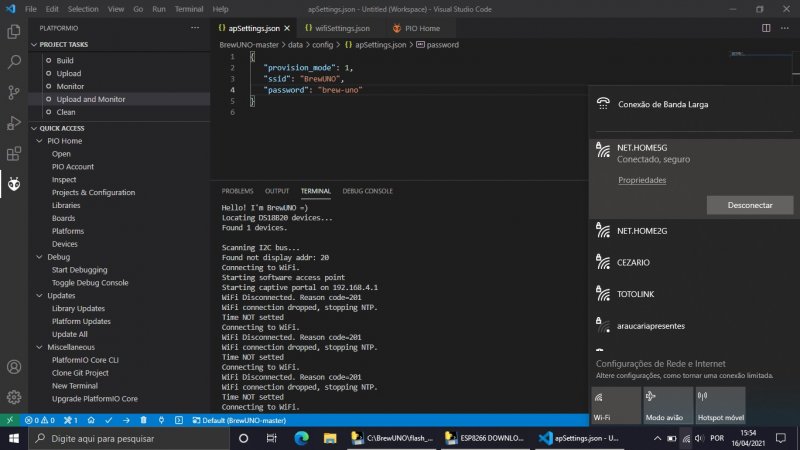Open the Windows Start menu
This screenshot has height=450, width=800.
[14, 438]
